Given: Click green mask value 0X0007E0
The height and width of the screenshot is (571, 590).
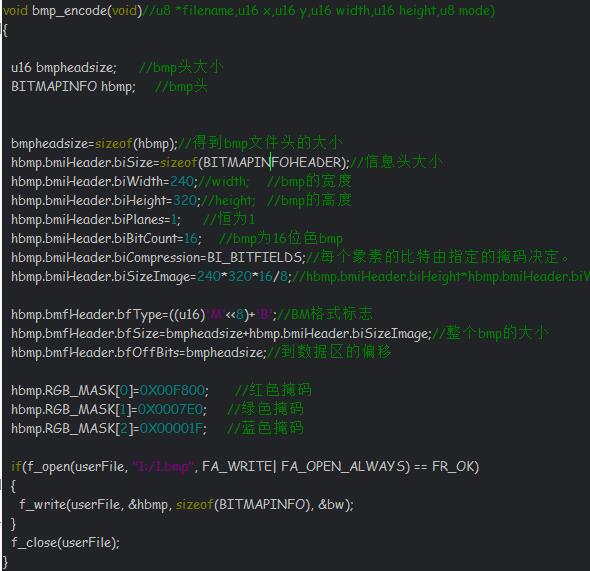Looking at the screenshot, I should click(170, 409).
